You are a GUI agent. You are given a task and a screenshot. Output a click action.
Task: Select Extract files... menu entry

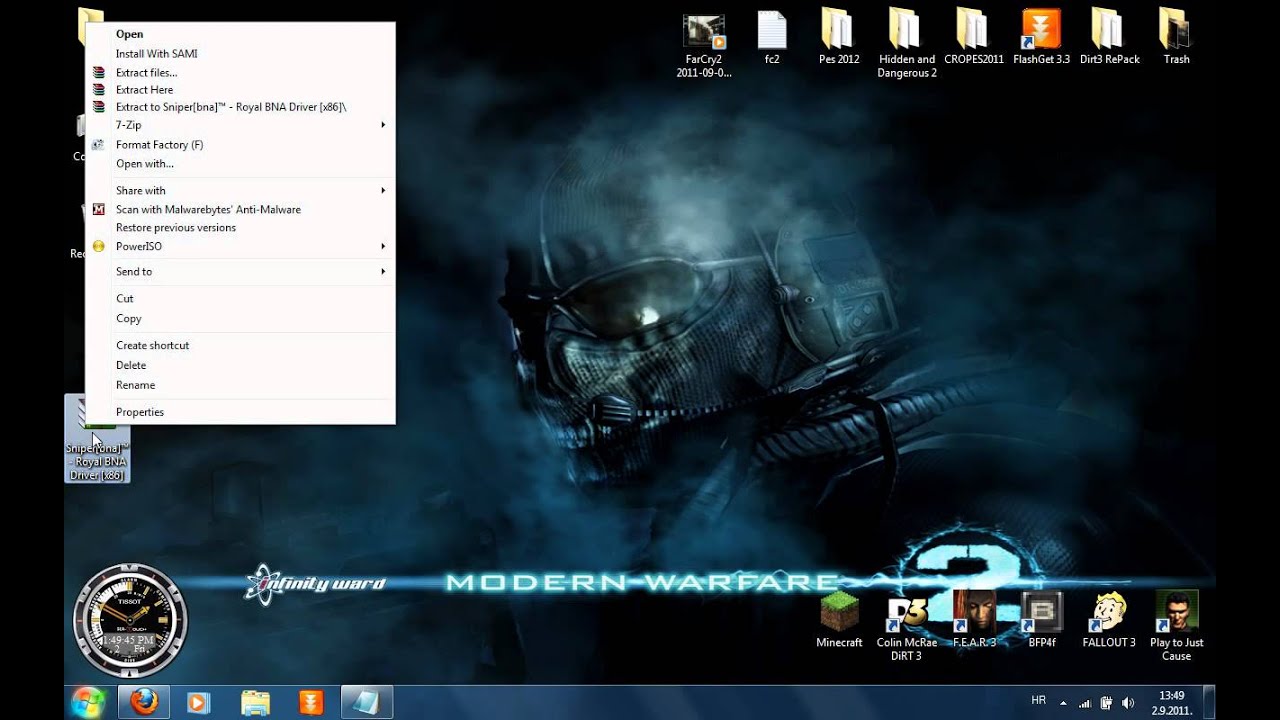tap(240, 72)
